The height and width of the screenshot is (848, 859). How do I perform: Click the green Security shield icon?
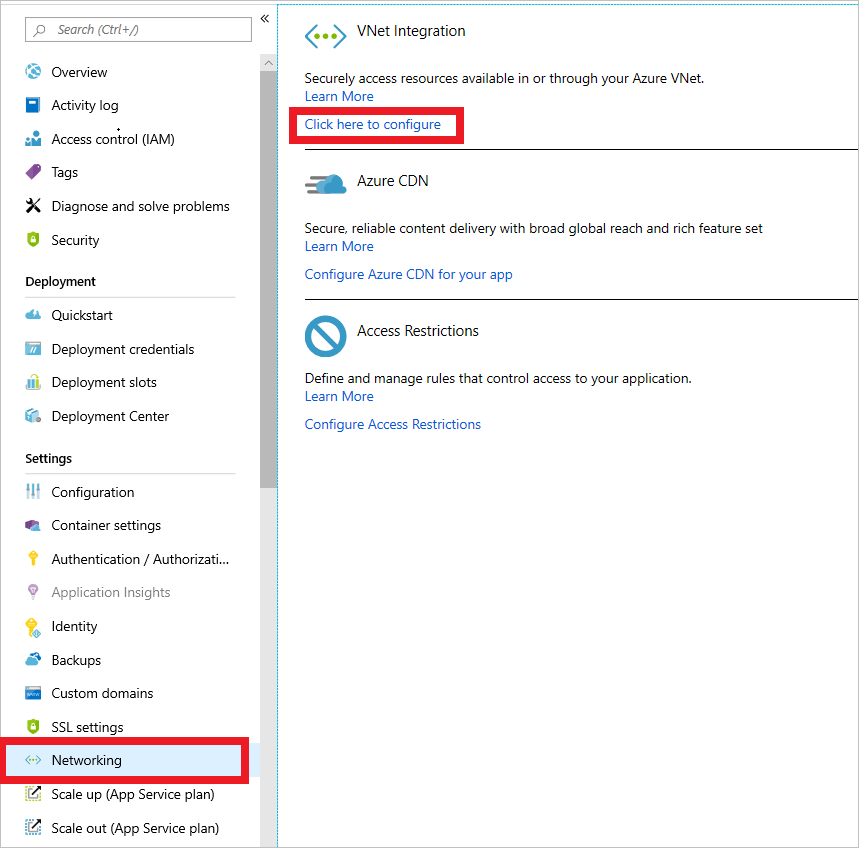tap(33, 239)
